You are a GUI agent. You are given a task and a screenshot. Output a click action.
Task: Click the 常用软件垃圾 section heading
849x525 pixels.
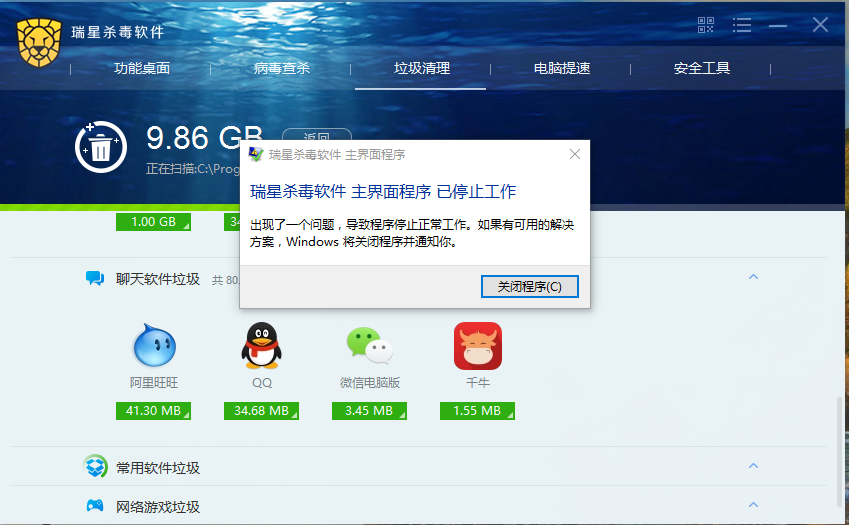[158, 468]
